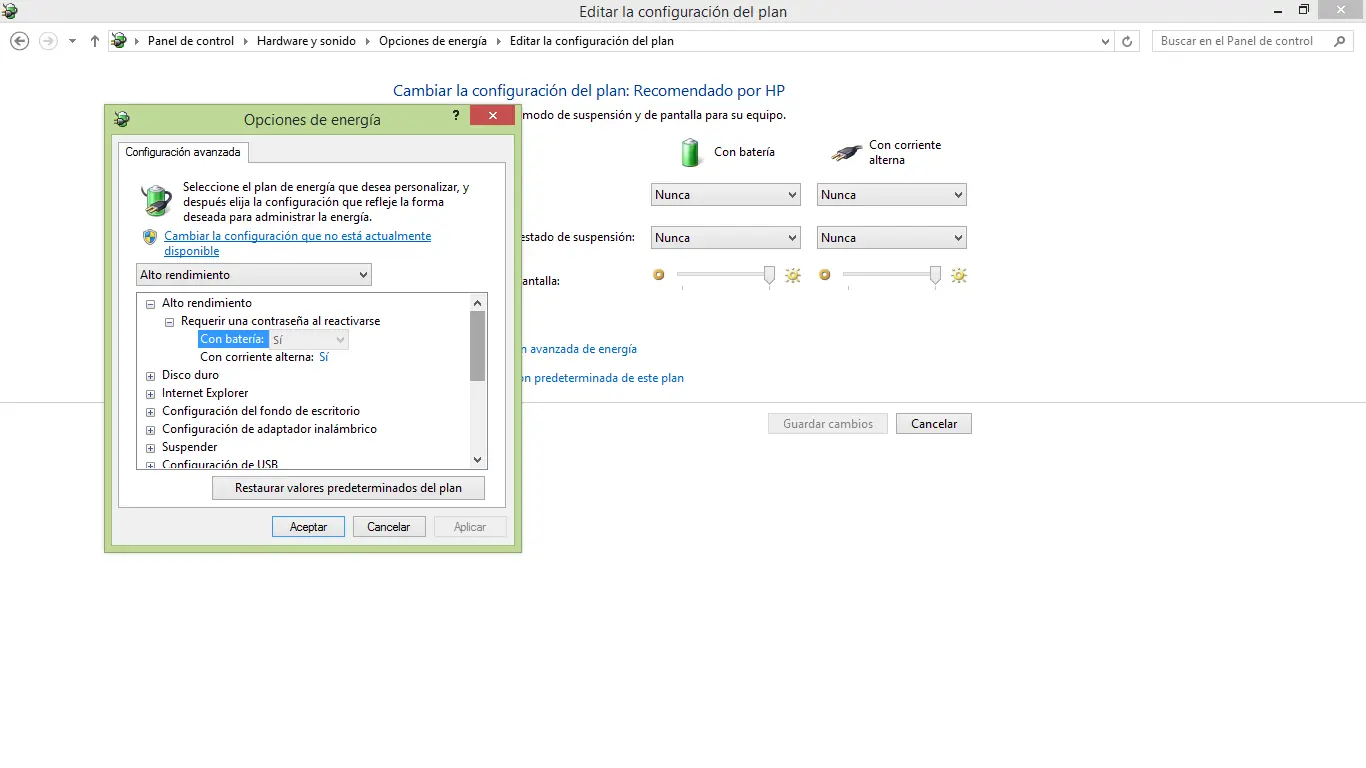Expand the Internet Explorer node
Viewport: 1366px width, 768px height.
(151, 394)
